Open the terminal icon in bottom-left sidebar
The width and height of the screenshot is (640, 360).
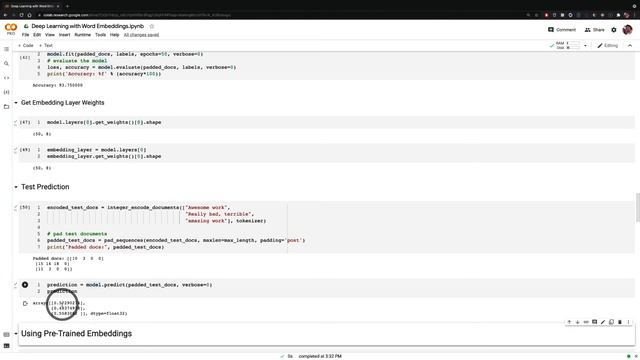pyautogui.click(x=6, y=346)
